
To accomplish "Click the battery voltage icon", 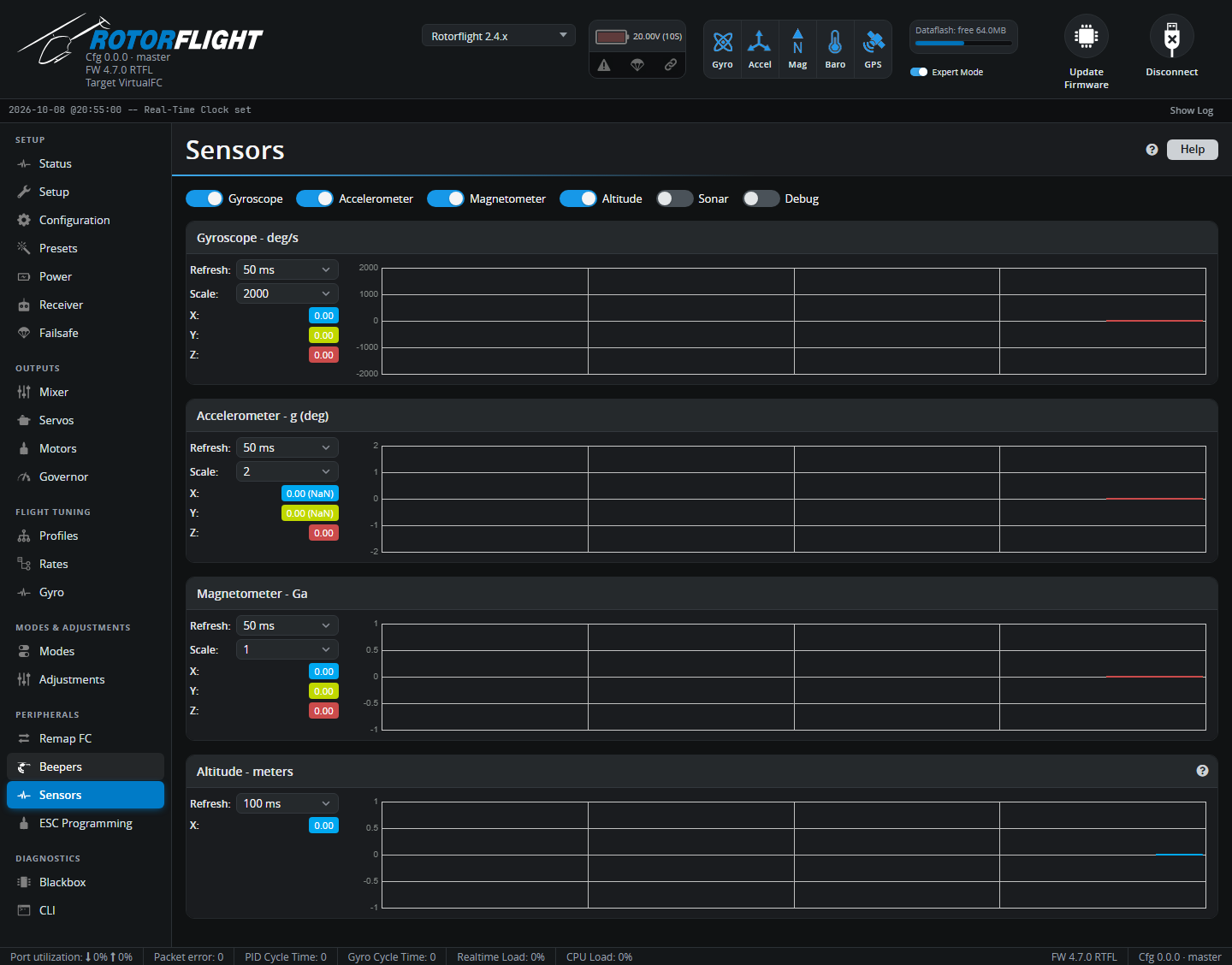I will click(612, 37).
